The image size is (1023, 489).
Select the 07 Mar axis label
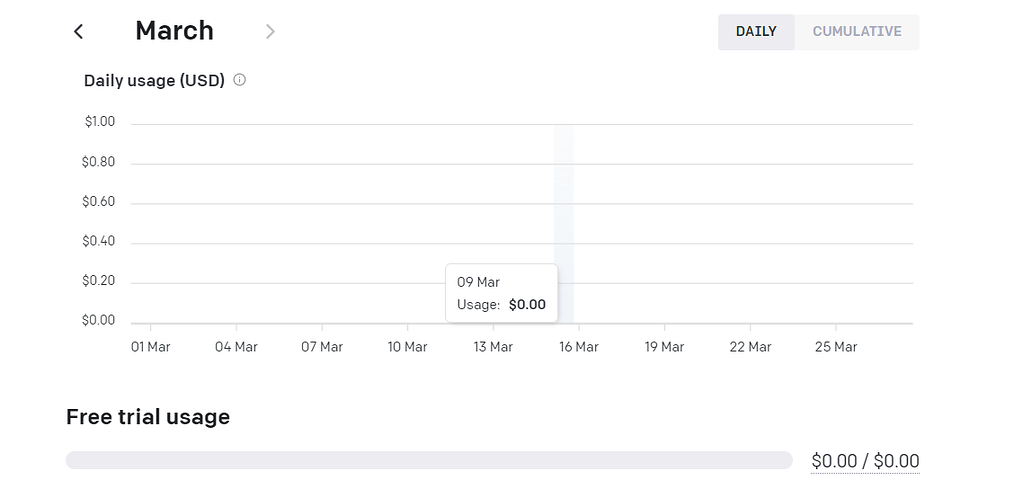tap(322, 347)
